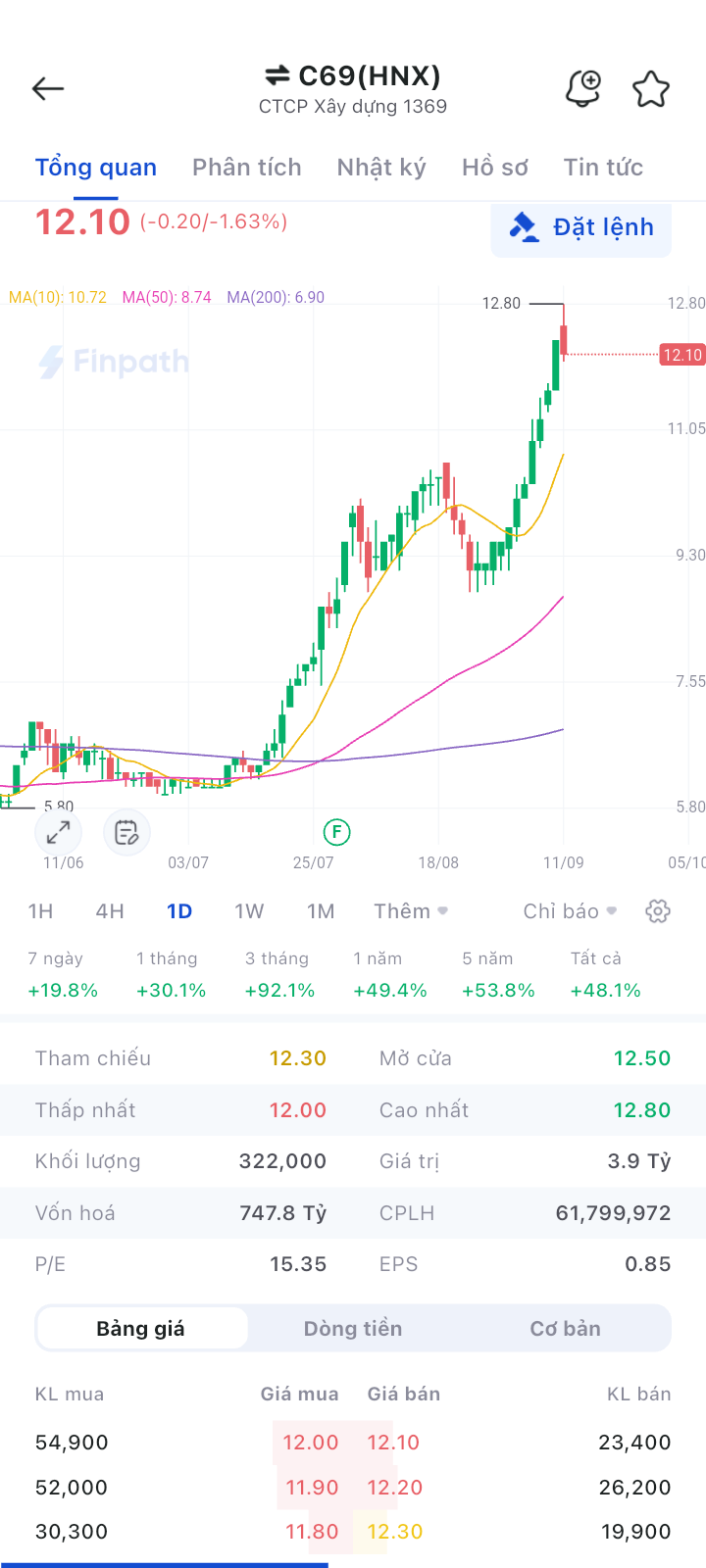Tap the 12.00 best bid price
706x1568 pixels.
(310, 1443)
